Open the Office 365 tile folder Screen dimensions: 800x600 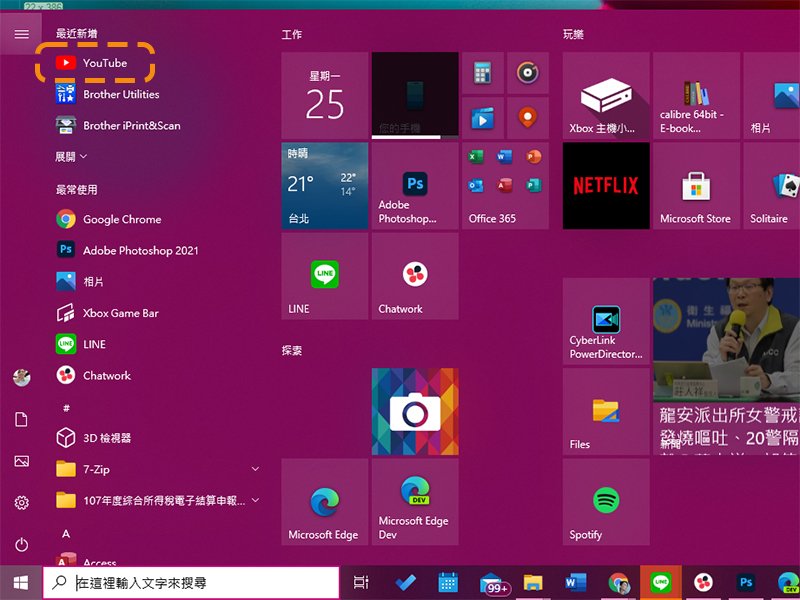click(505, 186)
